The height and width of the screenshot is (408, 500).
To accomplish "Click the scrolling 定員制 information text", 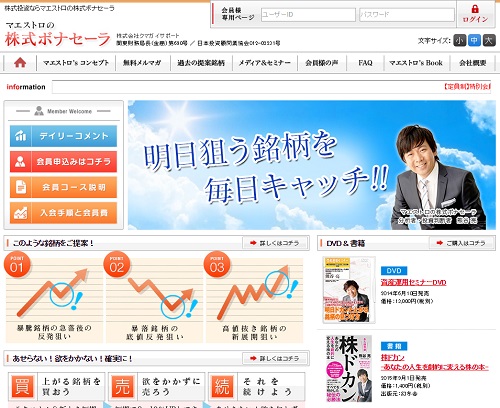I will click(x=467, y=87).
